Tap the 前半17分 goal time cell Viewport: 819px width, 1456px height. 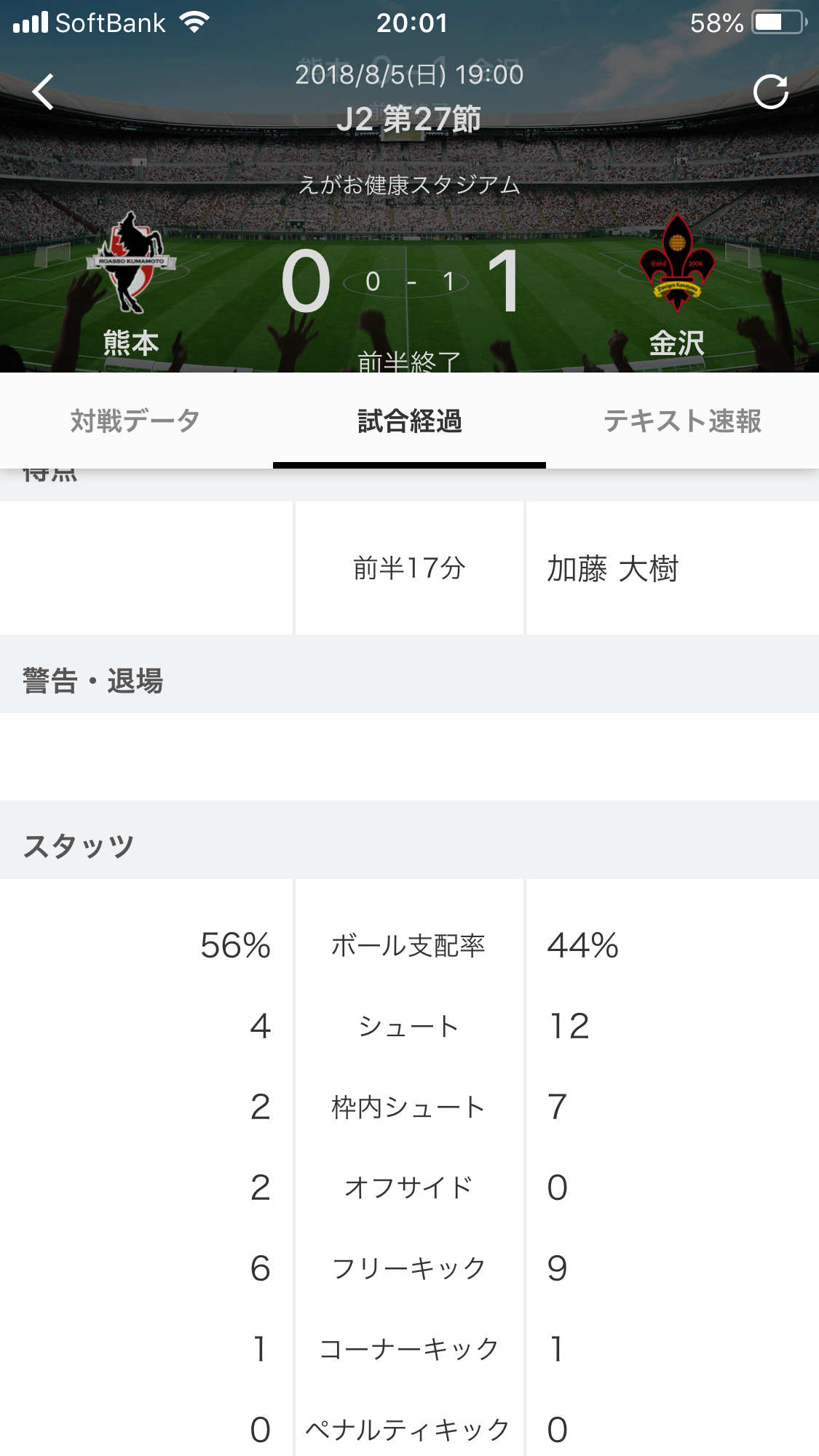pyautogui.click(x=409, y=568)
